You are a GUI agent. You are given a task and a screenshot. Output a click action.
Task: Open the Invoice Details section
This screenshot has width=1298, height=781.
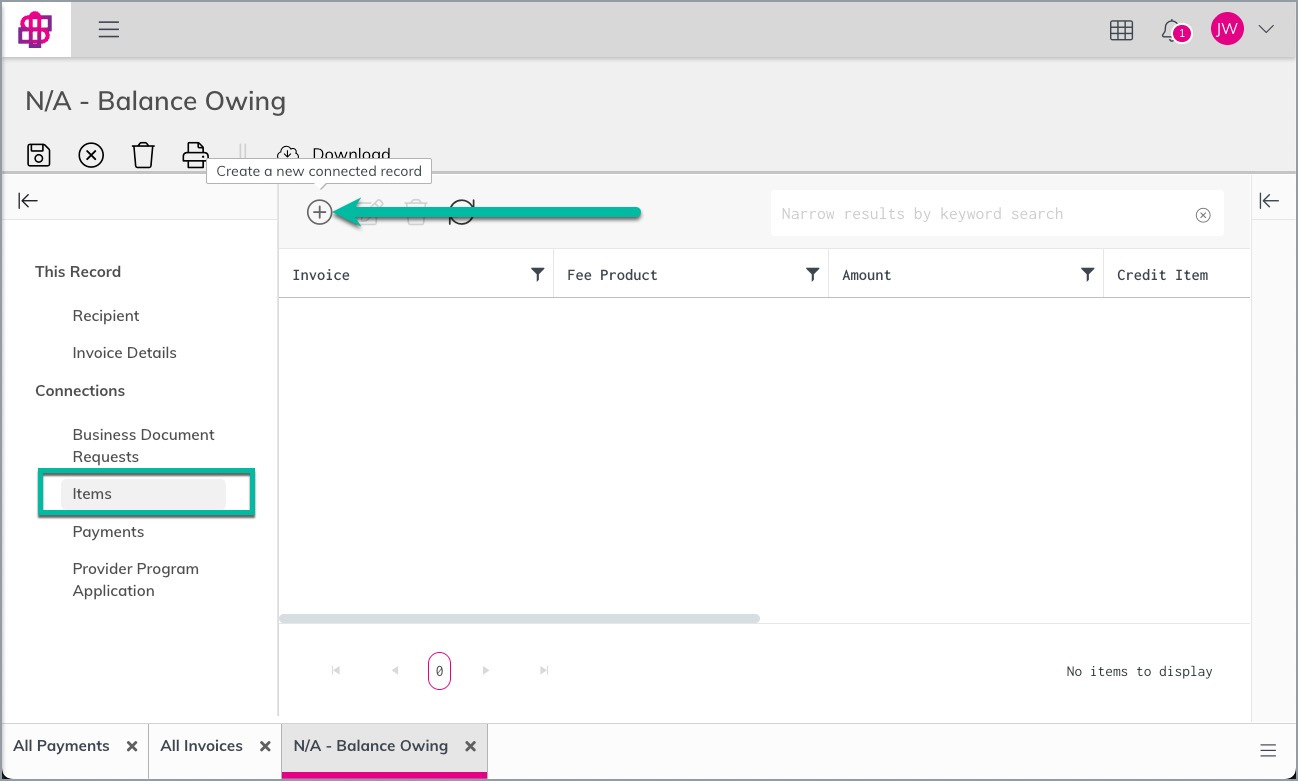[124, 353]
